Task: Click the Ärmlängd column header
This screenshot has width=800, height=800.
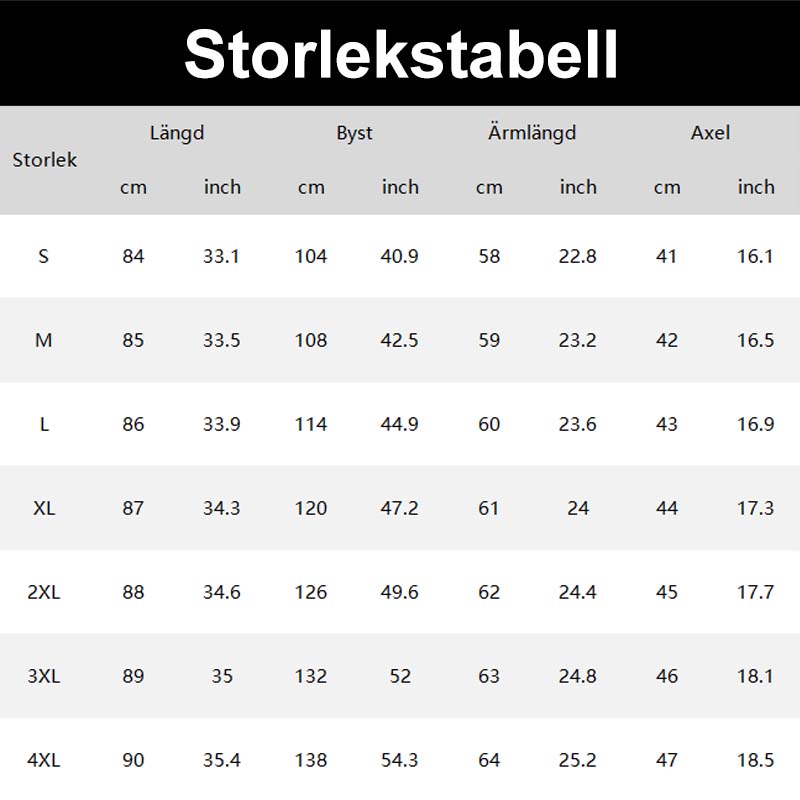Action: click(x=532, y=133)
